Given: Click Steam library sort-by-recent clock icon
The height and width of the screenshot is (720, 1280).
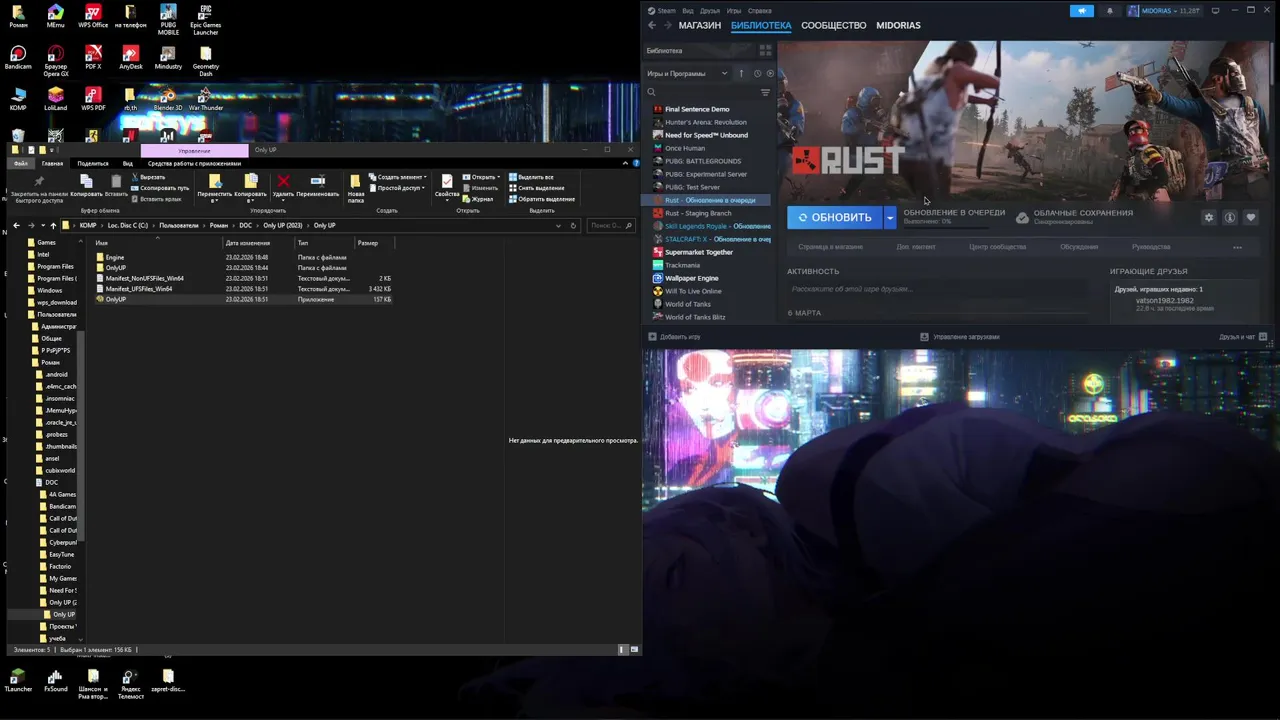Looking at the screenshot, I should [x=757, y=73].
